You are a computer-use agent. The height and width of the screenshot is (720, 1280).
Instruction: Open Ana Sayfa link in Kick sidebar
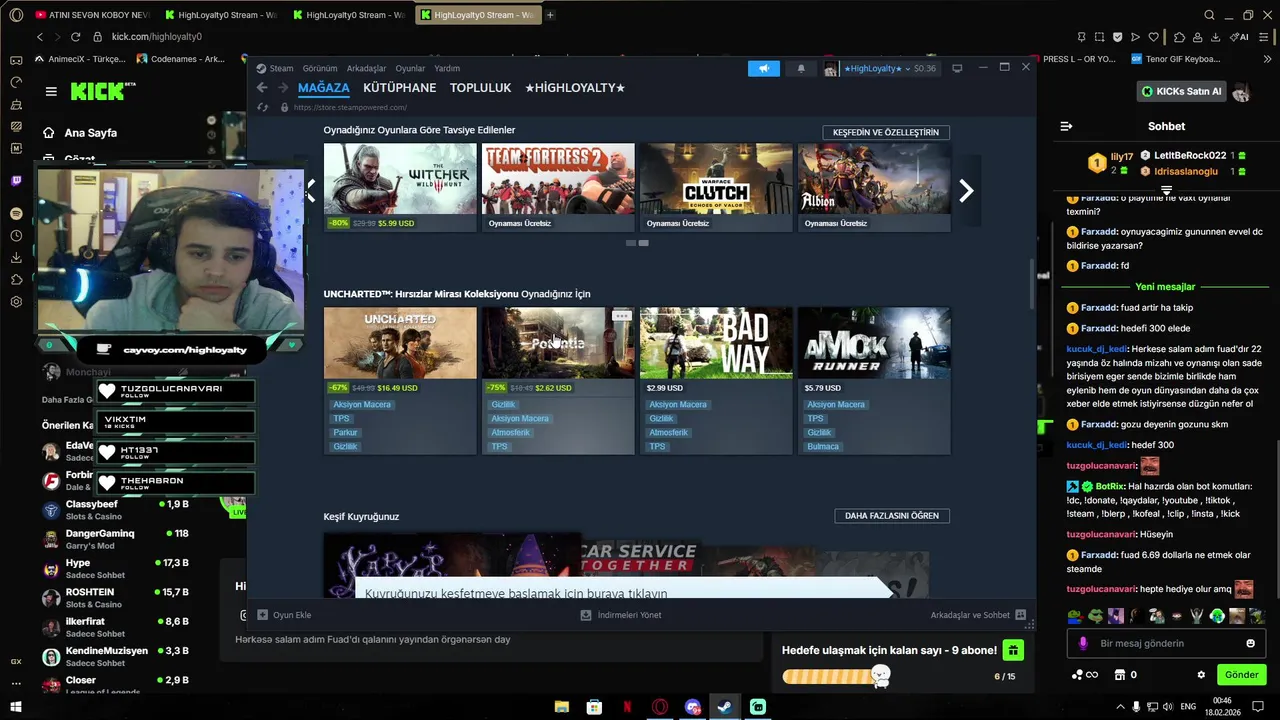(x=80, y=133)
